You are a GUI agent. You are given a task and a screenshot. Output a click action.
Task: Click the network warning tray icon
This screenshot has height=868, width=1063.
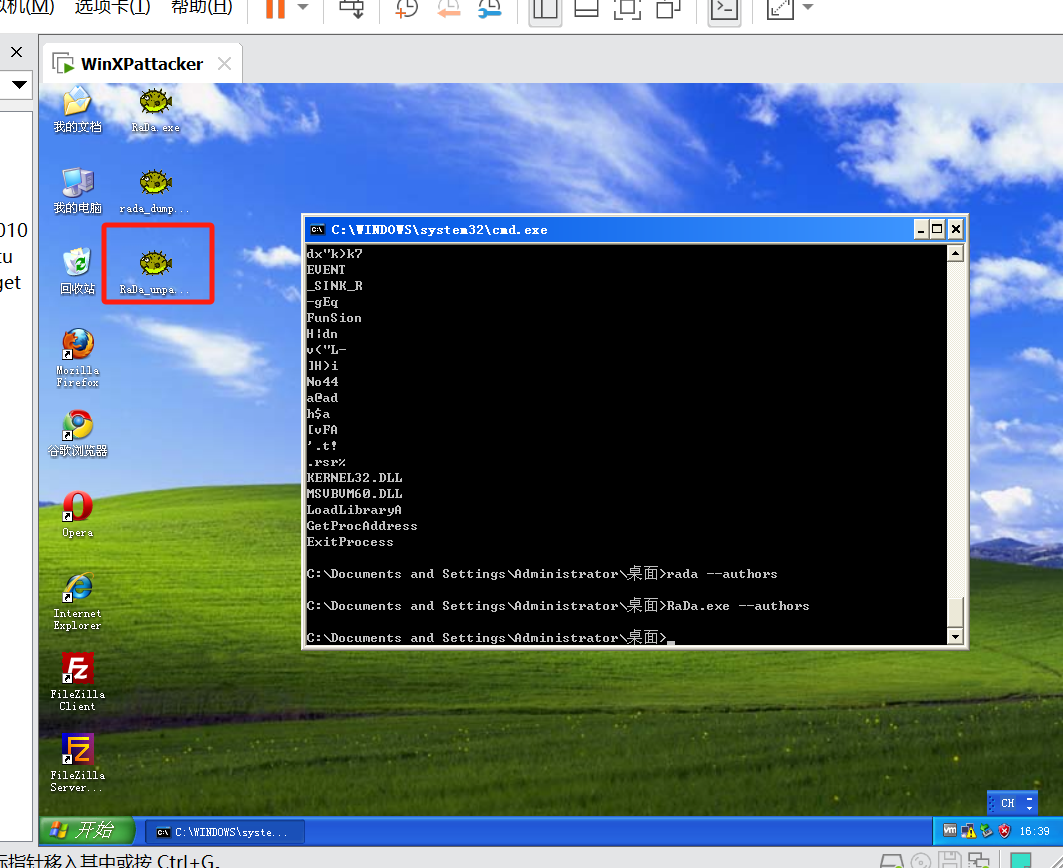tap(968, 831)
